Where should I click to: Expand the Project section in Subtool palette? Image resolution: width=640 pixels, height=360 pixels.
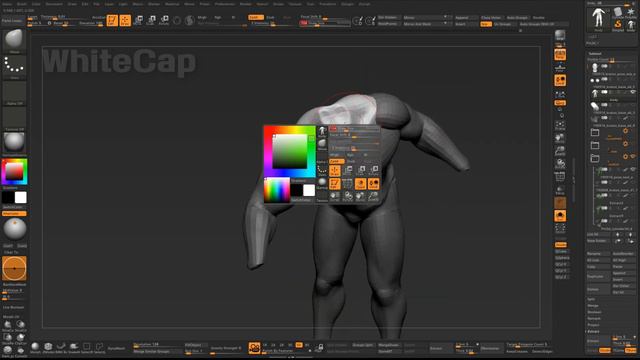click(593, 325)
